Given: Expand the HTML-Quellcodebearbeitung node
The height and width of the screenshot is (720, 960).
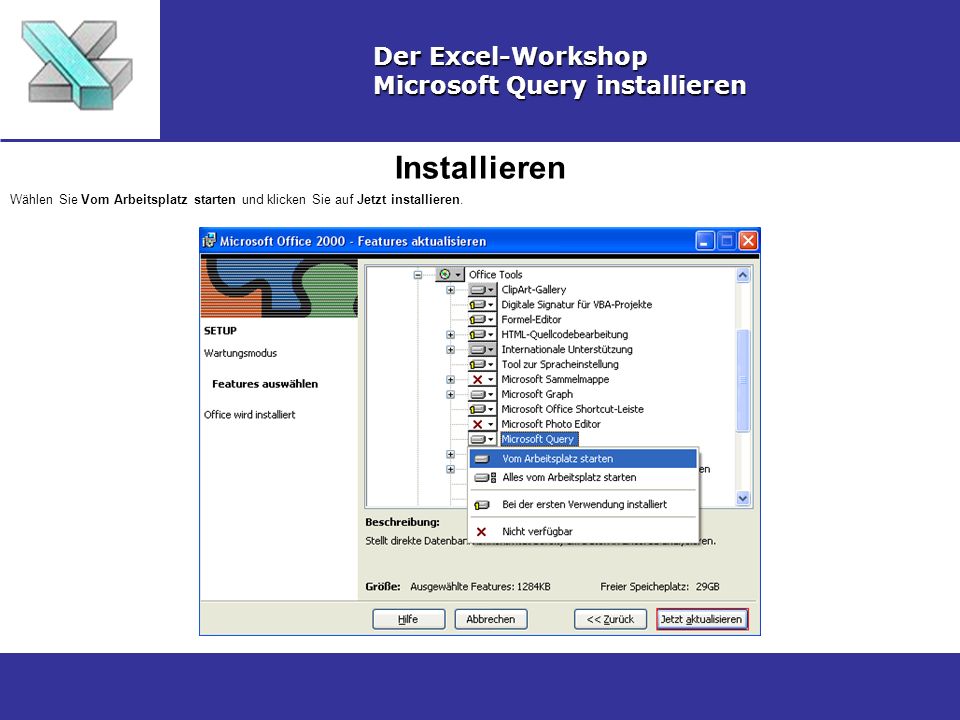Looking at the screenshot, I should [x=450, y=335].
